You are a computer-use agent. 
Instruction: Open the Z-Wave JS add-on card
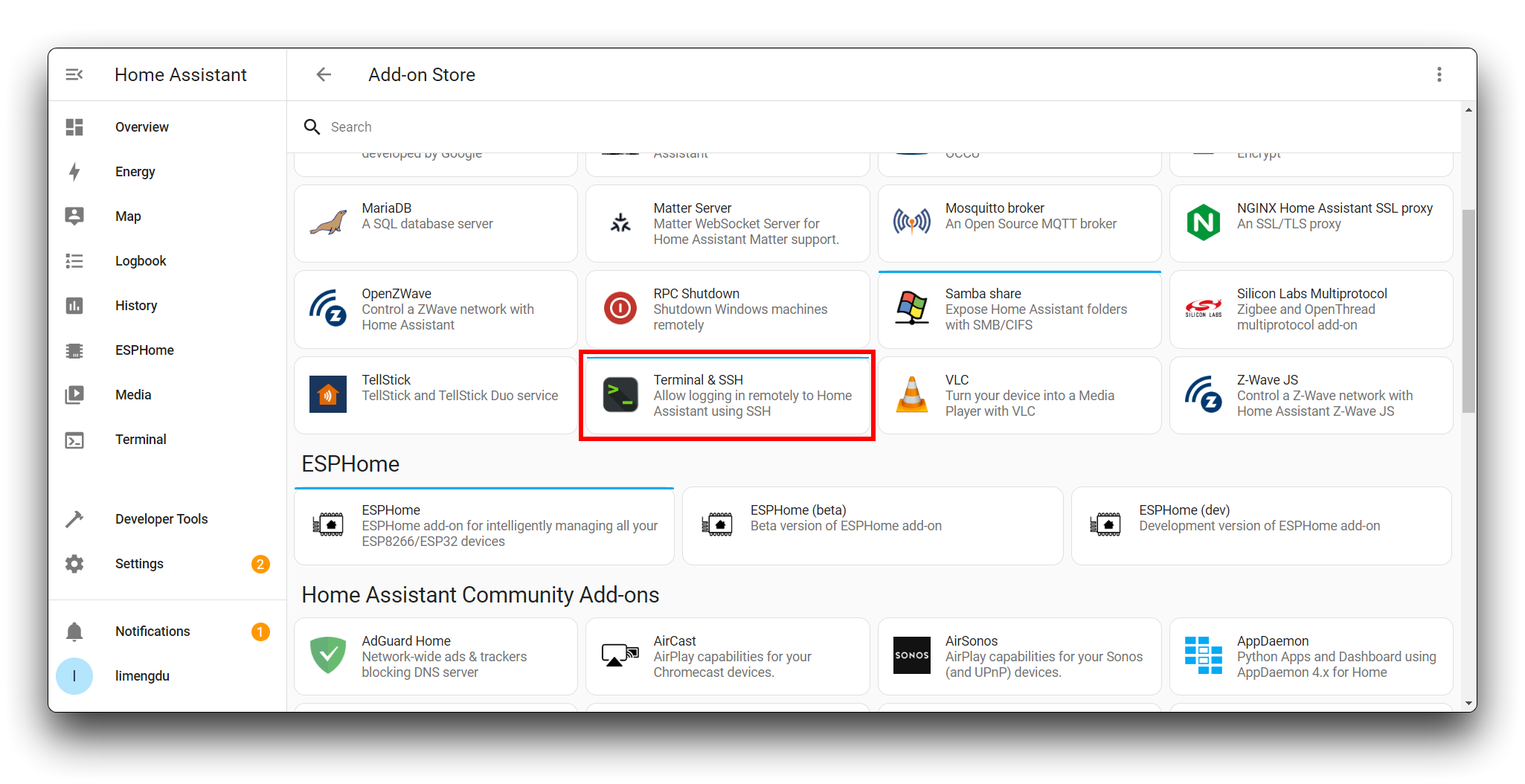(1311, 395)
